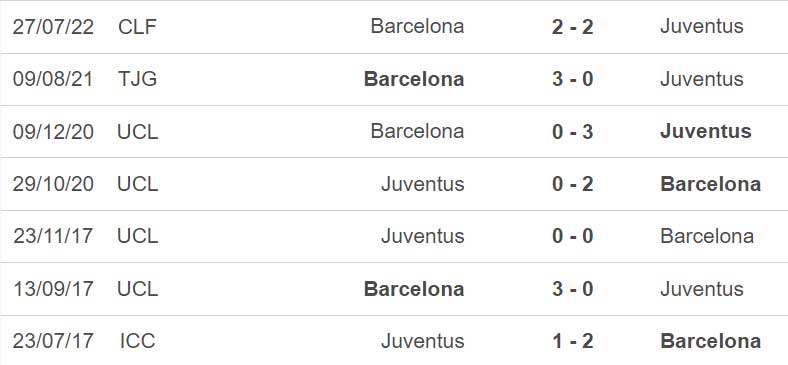This screenshot has width=788, height=365.
Task: Click Juventus away team in 27/07/22 row
Action: (702, 26)
